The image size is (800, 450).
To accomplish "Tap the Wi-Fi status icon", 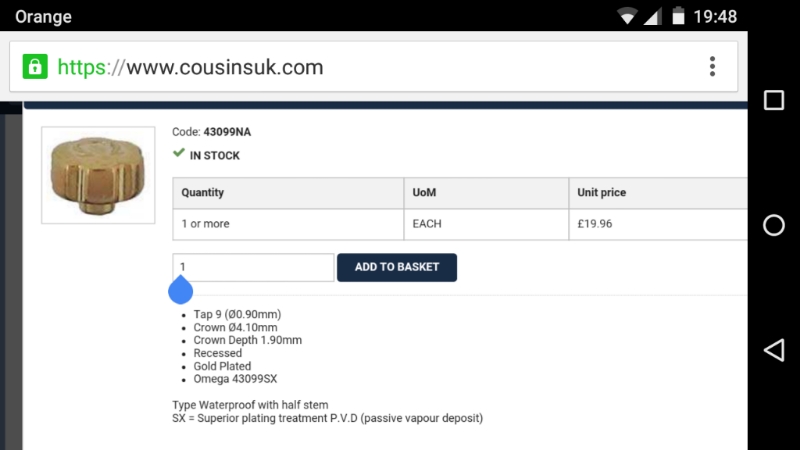I will coord(628,17).
